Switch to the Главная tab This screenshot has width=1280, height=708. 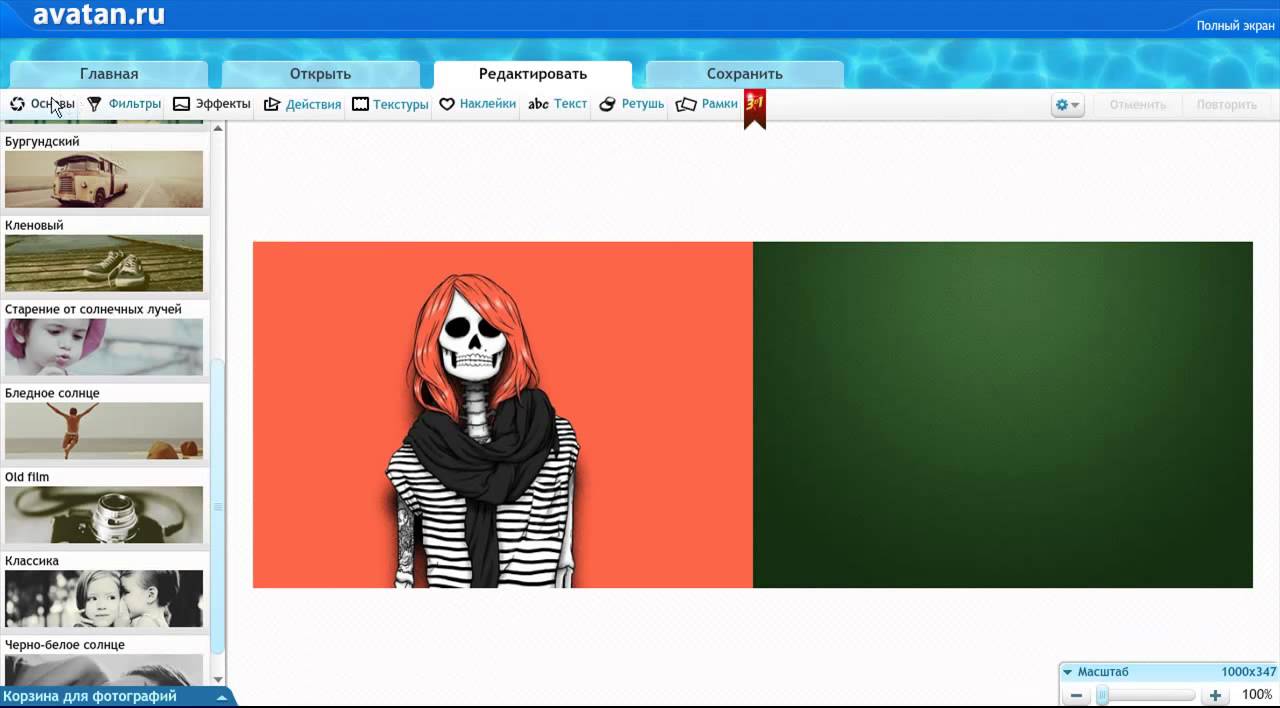109,74
